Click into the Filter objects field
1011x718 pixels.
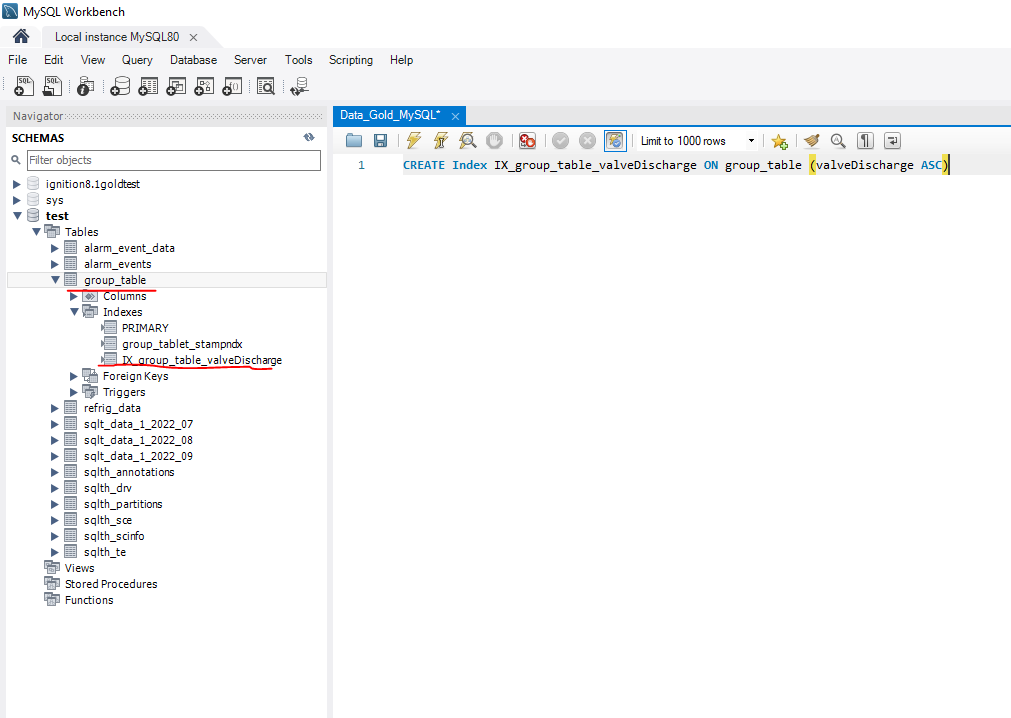[173, 160]
